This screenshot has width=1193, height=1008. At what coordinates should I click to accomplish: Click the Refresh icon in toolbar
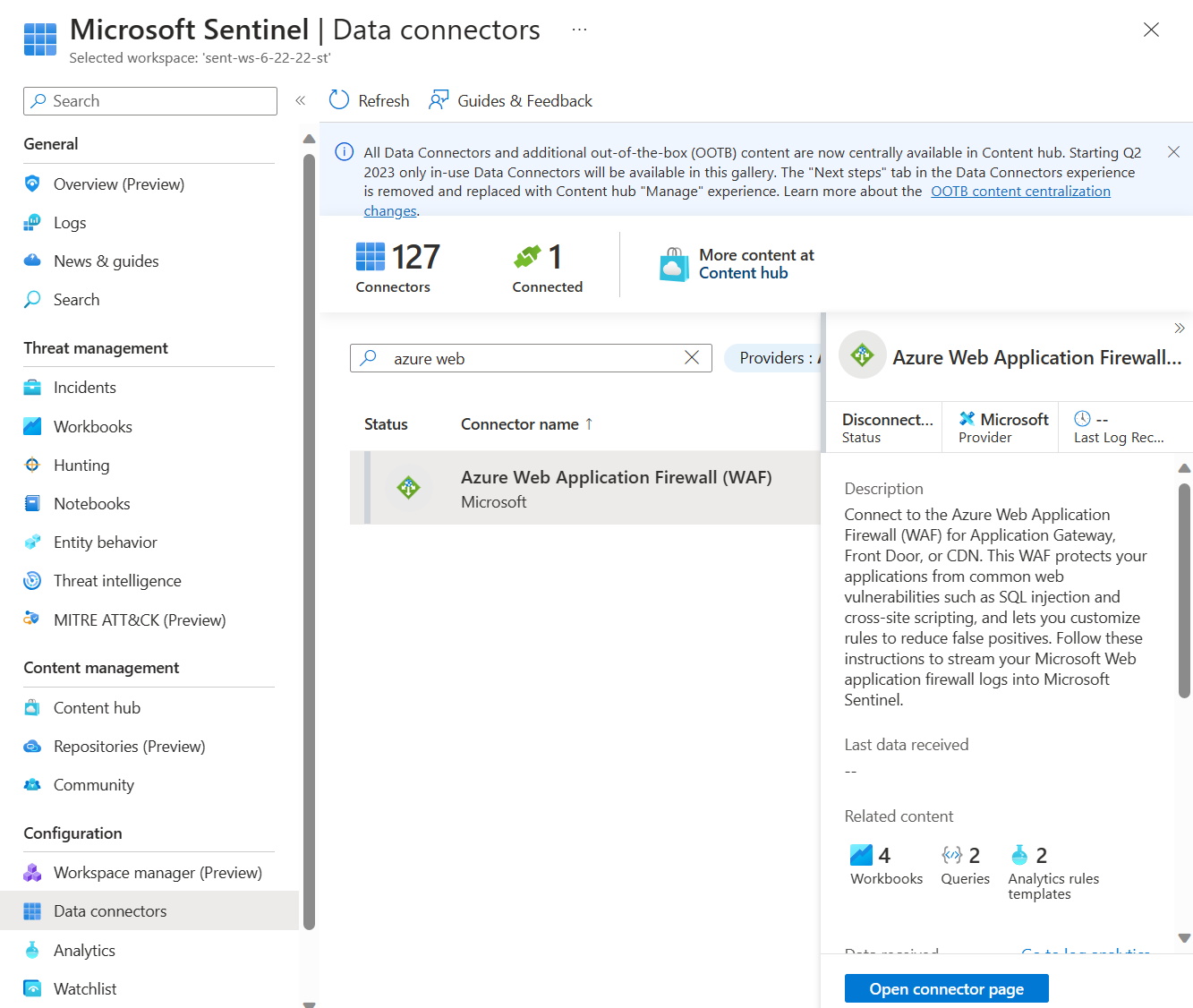339,100
